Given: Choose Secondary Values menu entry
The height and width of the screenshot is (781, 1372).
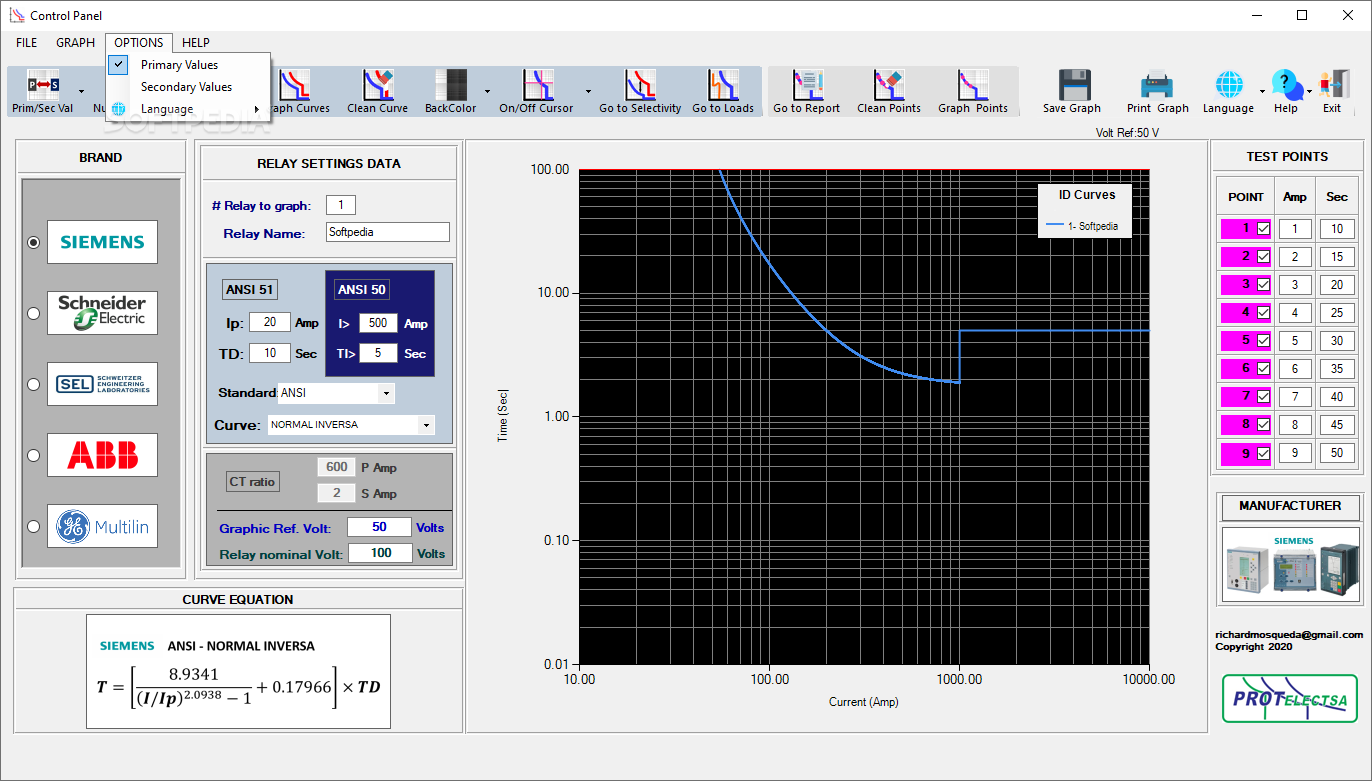Looking at the screenshot, I should click(x=188, y=87).
